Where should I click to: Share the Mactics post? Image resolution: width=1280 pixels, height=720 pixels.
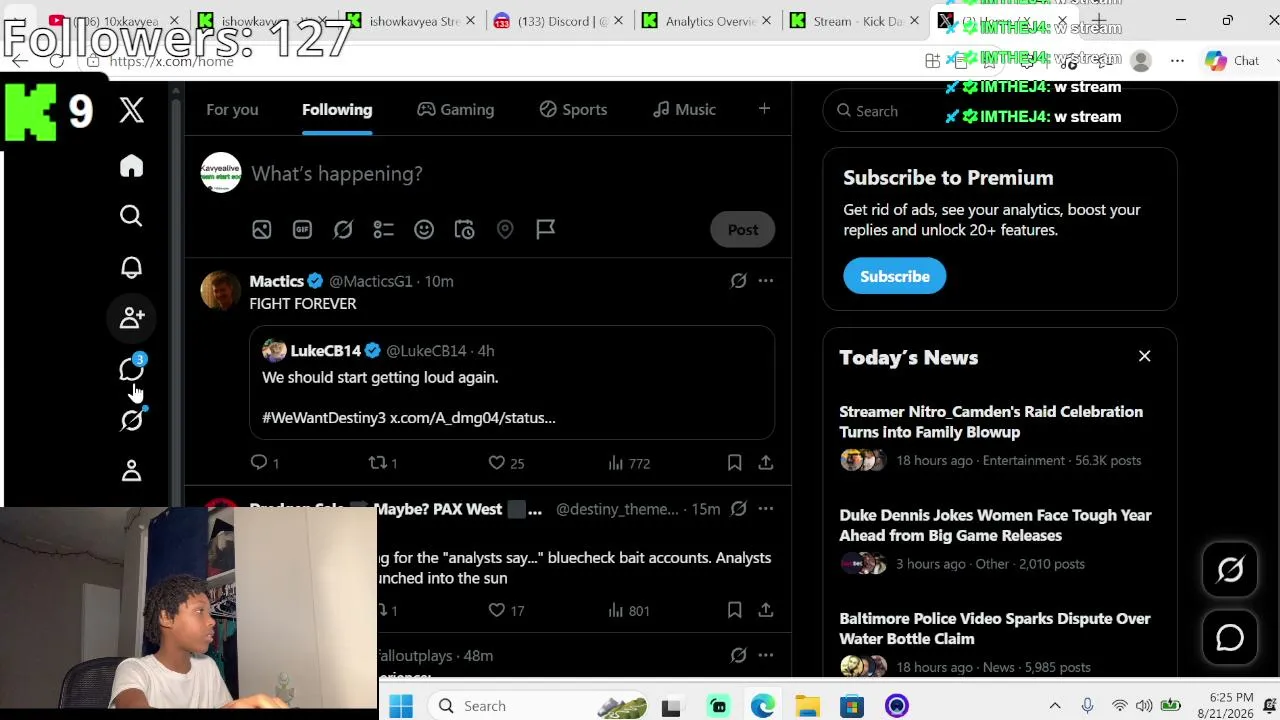tap(765, 463)
